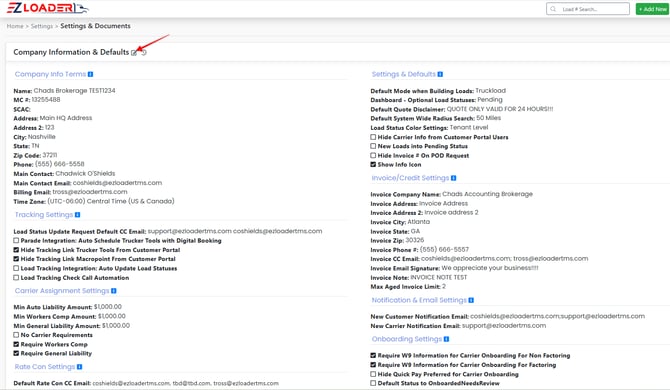Click Load Status Color Settings value Tenant Level
The width and height of the screenshot is (670, 390).
point(469,127)
